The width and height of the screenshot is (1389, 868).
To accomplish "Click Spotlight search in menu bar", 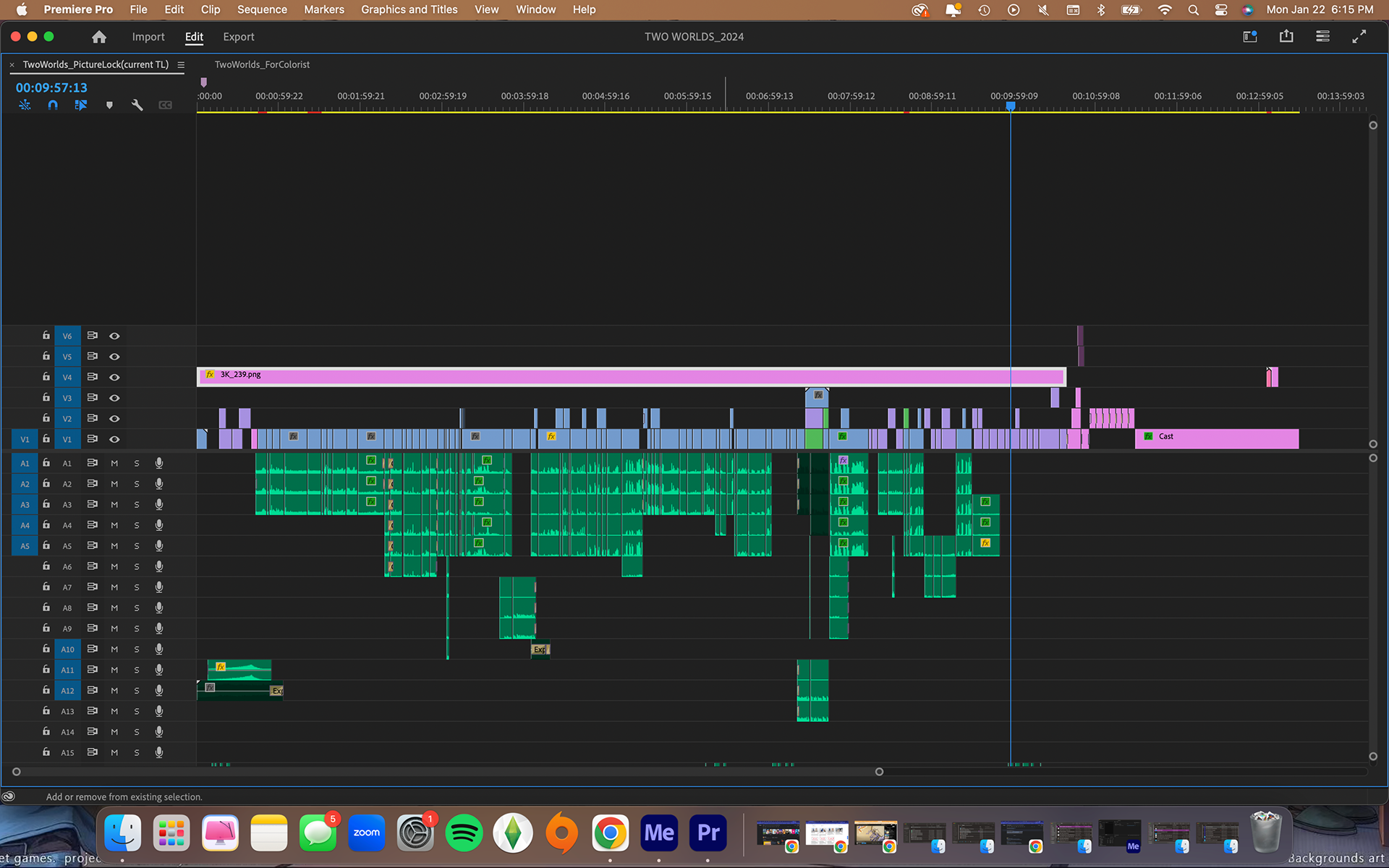I will 1194,10.
